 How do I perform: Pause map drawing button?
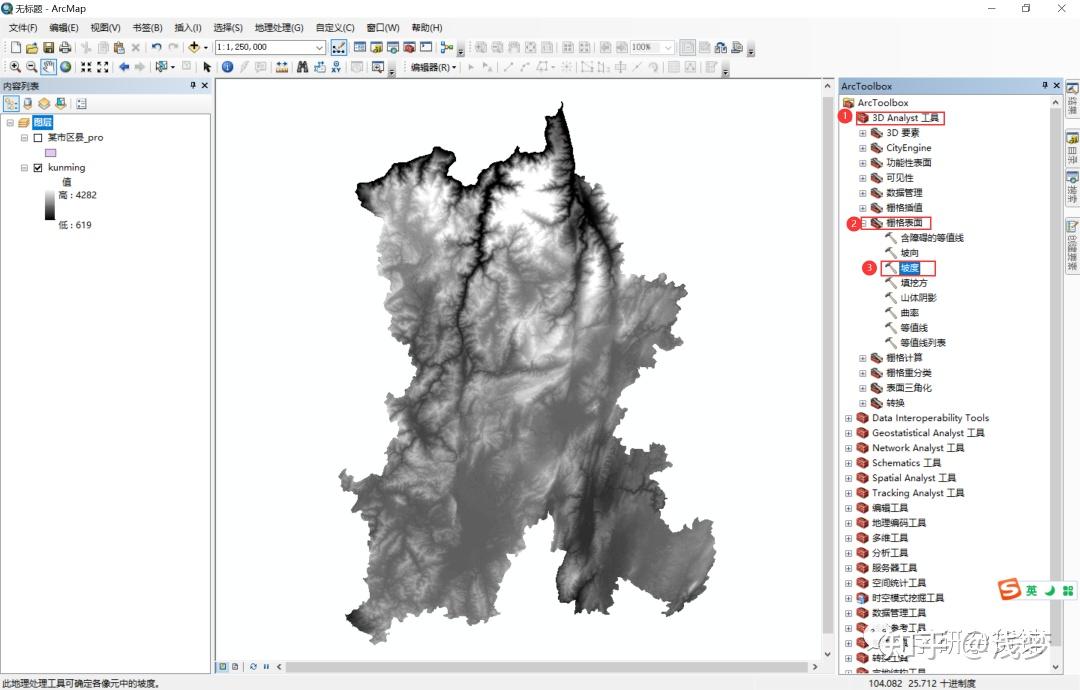pos(266,667)
